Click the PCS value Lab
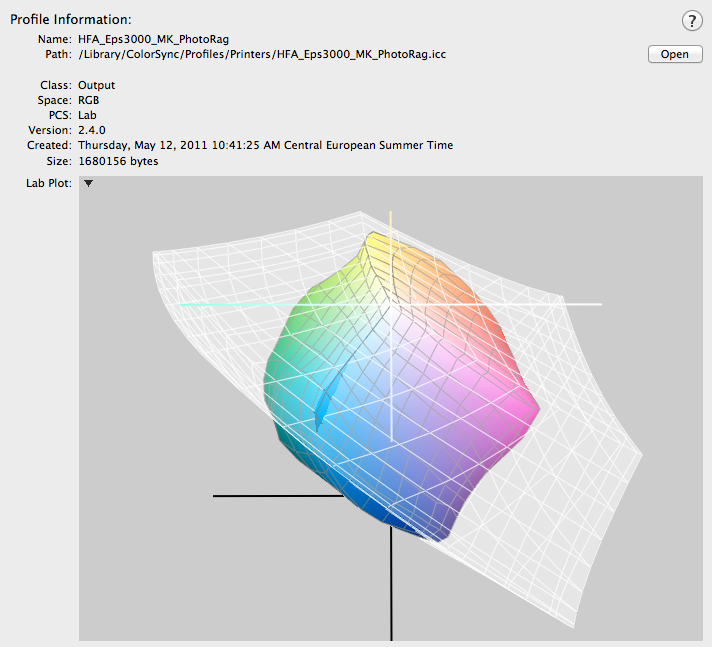Screen dimensions: 712x647 click(87, 115)
